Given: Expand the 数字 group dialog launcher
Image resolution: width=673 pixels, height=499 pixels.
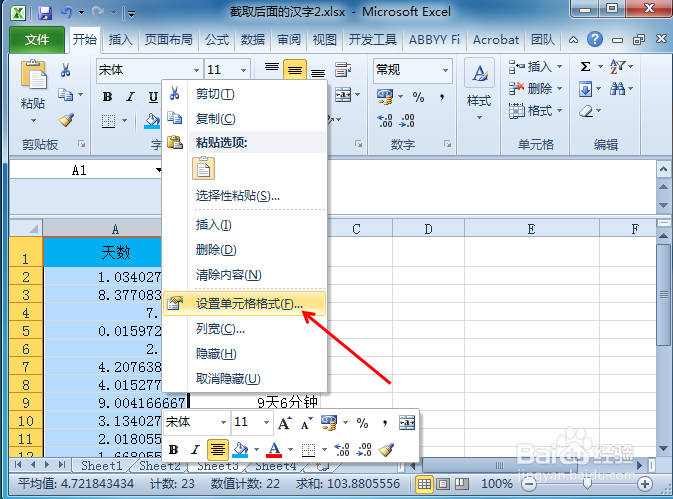Looking at the screenshot, I should point(447,144).
